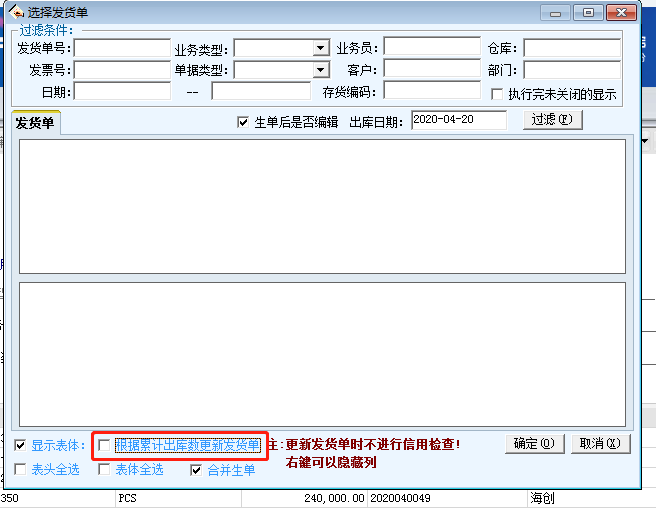Check the 表头全选 checkbox
656x508 pixels.
pos(20,469)
